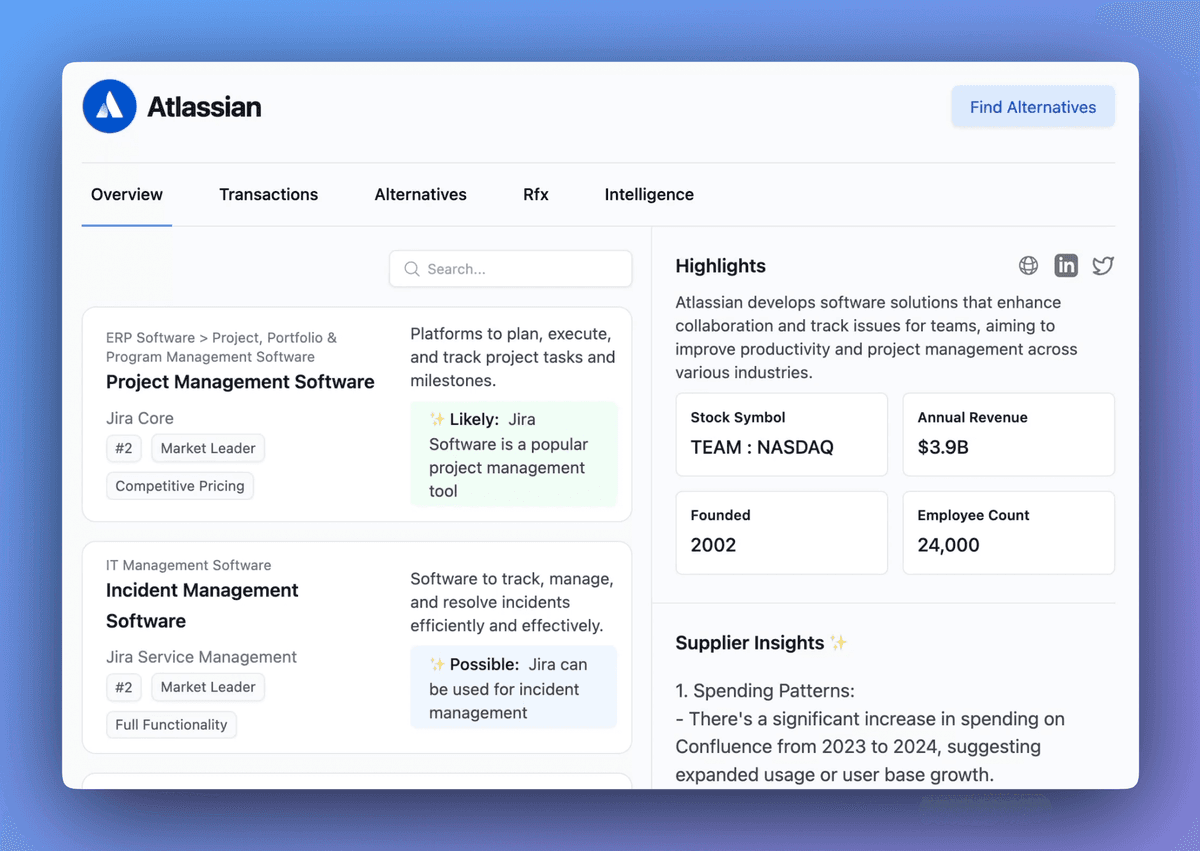The image size is (1200, 851).
Task: Click the magnifier icon in the search bar
Action: [x=411, y=268]
